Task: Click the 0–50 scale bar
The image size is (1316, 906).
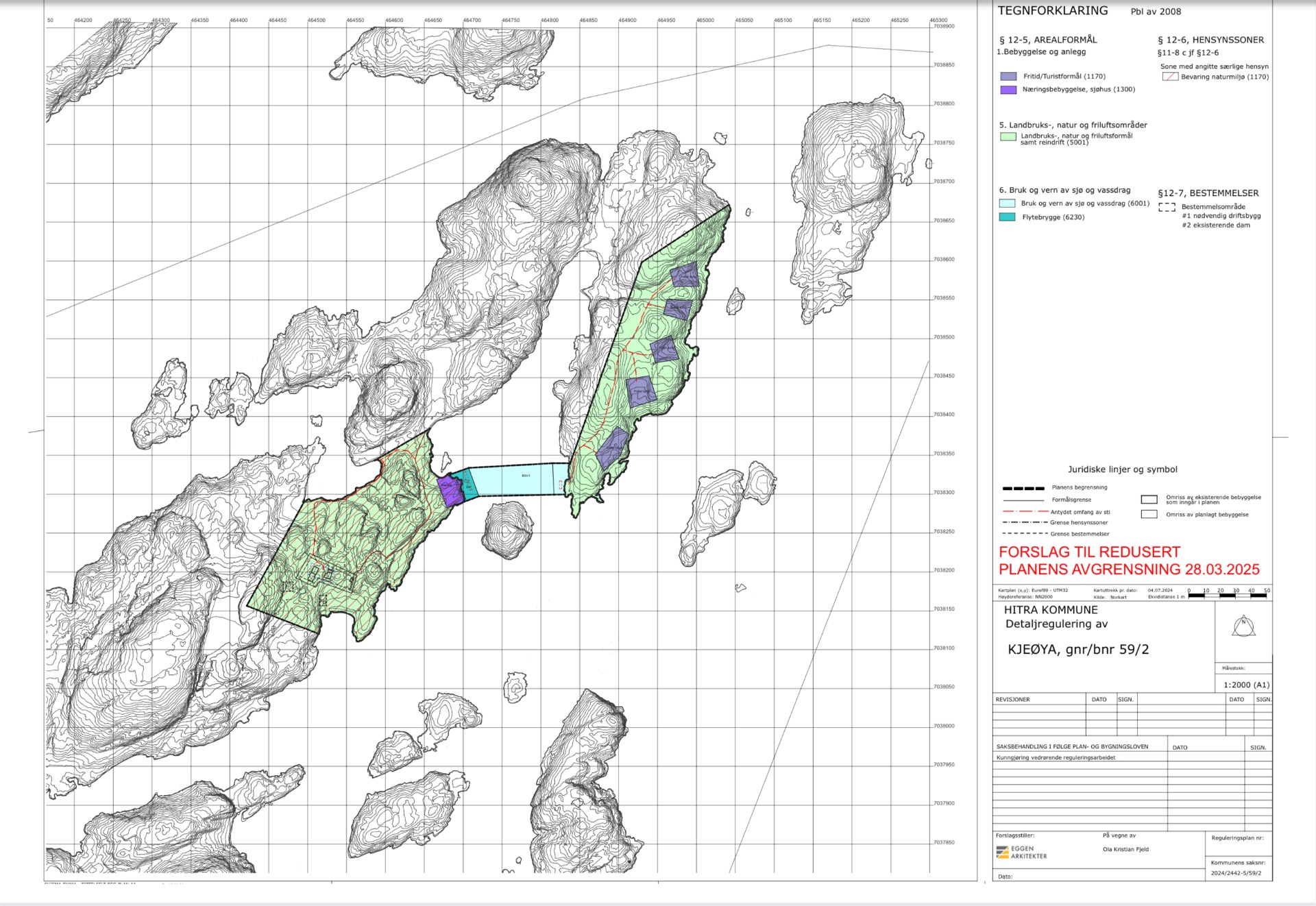Action: click(1228, 596)
